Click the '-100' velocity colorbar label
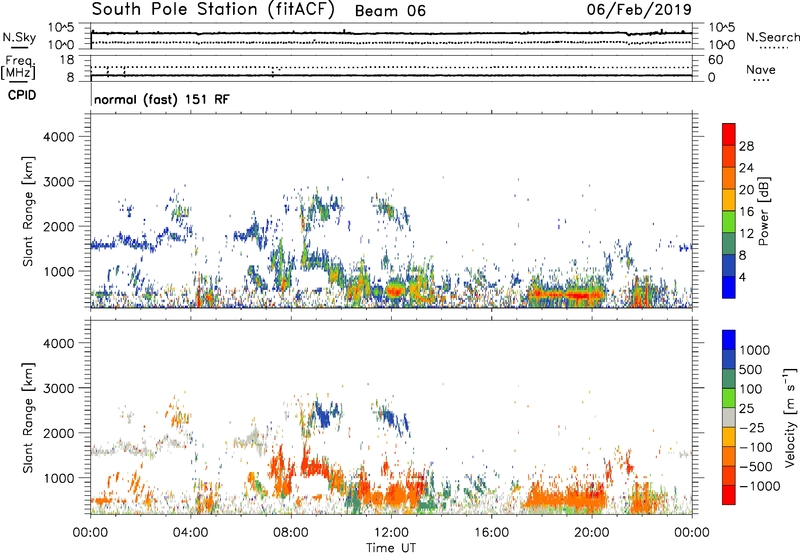This screenshot has height=554, width=800. [x=756, y=447]
